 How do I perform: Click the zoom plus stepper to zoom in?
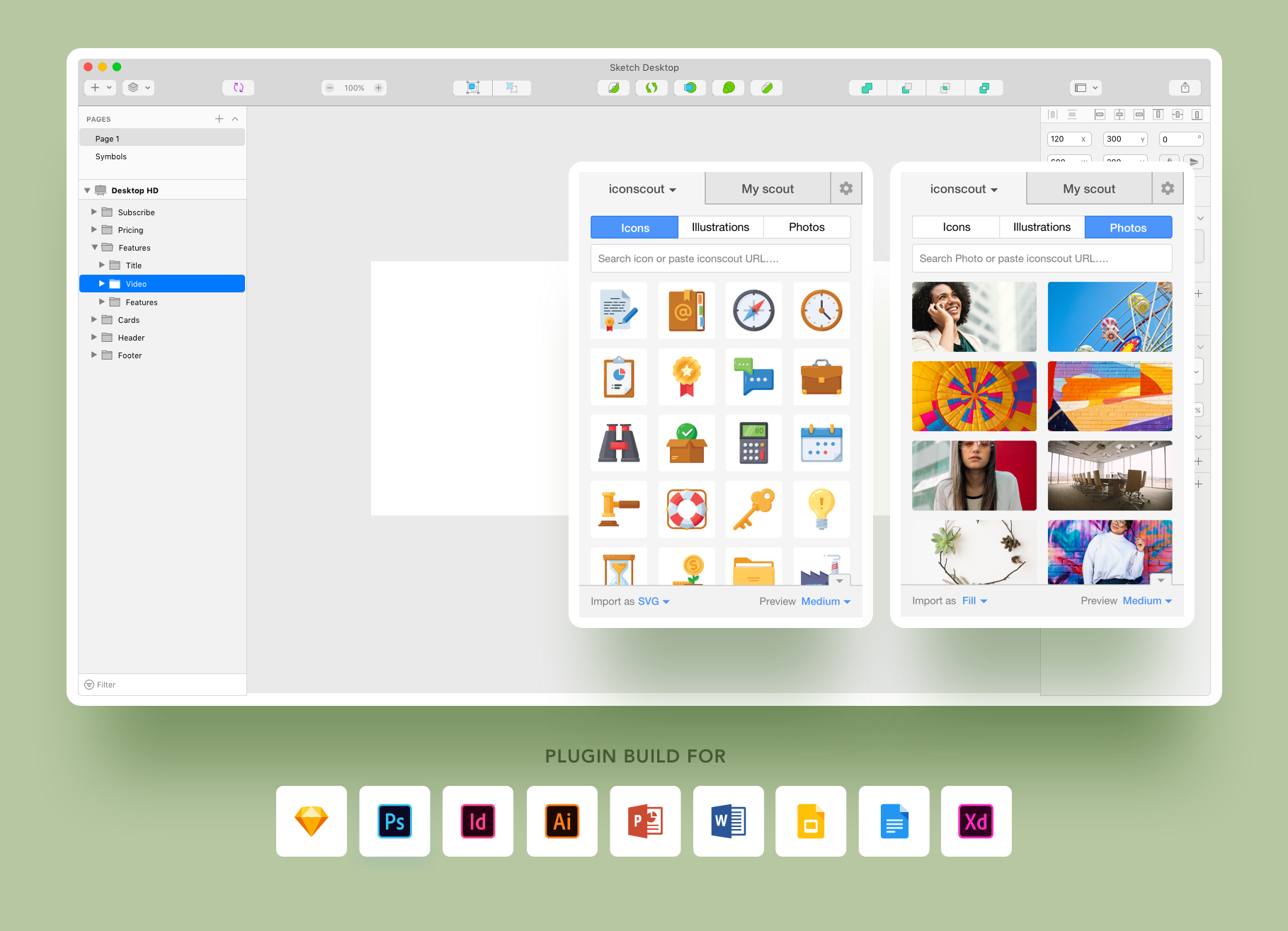pos(378,87)
